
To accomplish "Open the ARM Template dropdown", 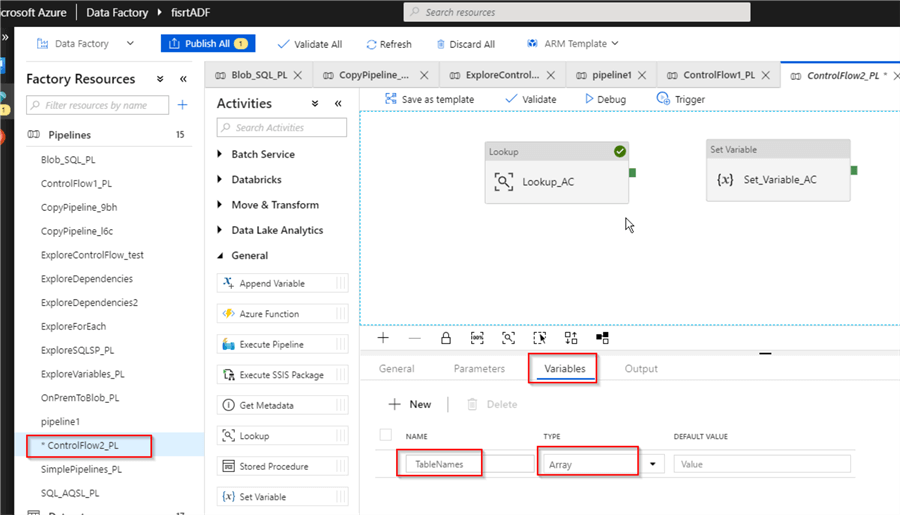I will [x=572, y=44].
